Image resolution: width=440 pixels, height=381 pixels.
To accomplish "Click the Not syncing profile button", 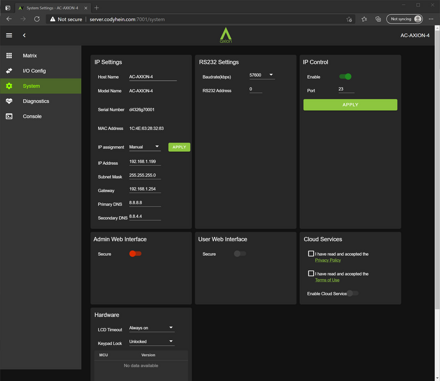I will point(404,19).
